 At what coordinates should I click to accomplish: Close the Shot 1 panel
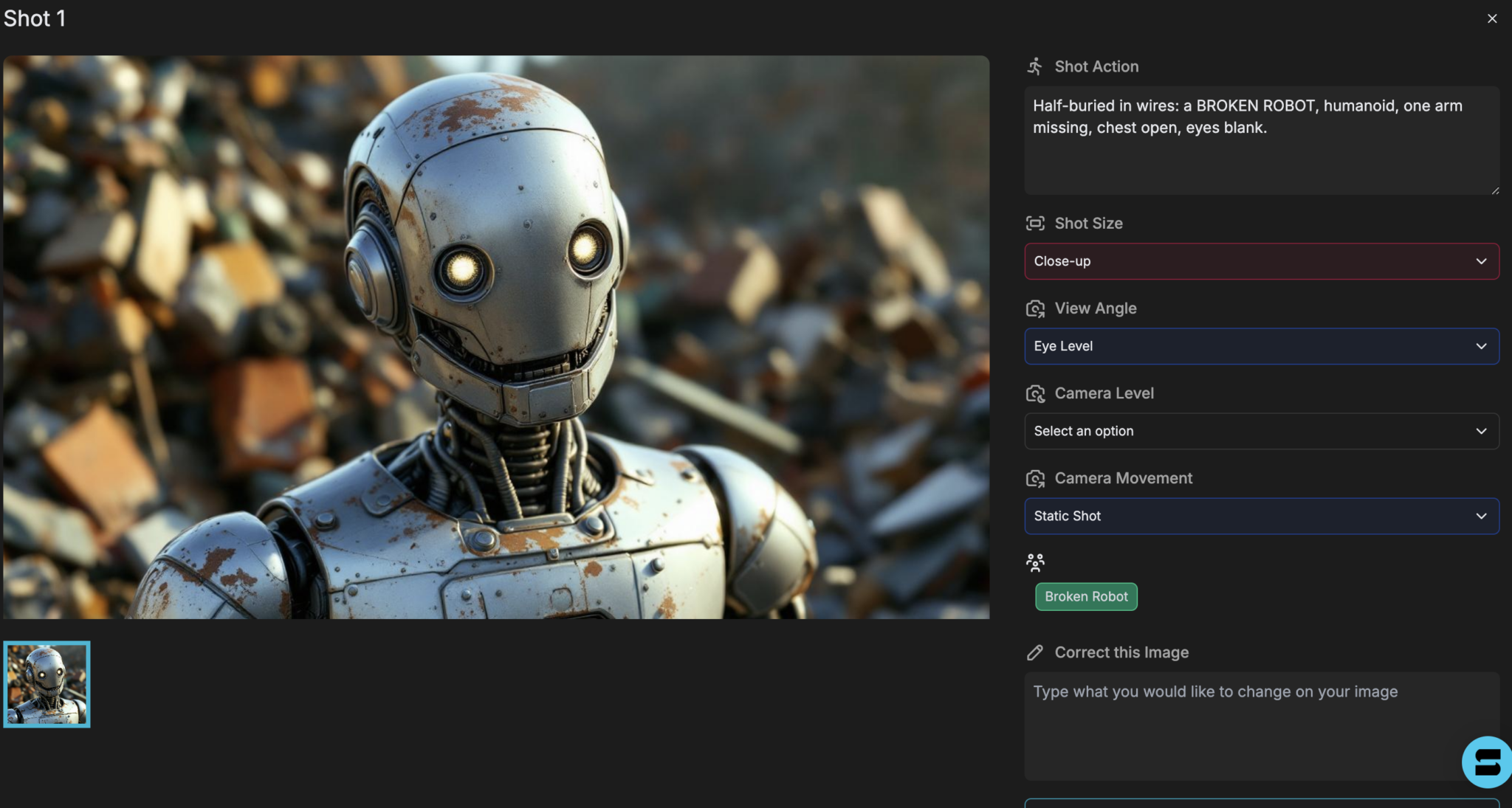point(1492,18)
